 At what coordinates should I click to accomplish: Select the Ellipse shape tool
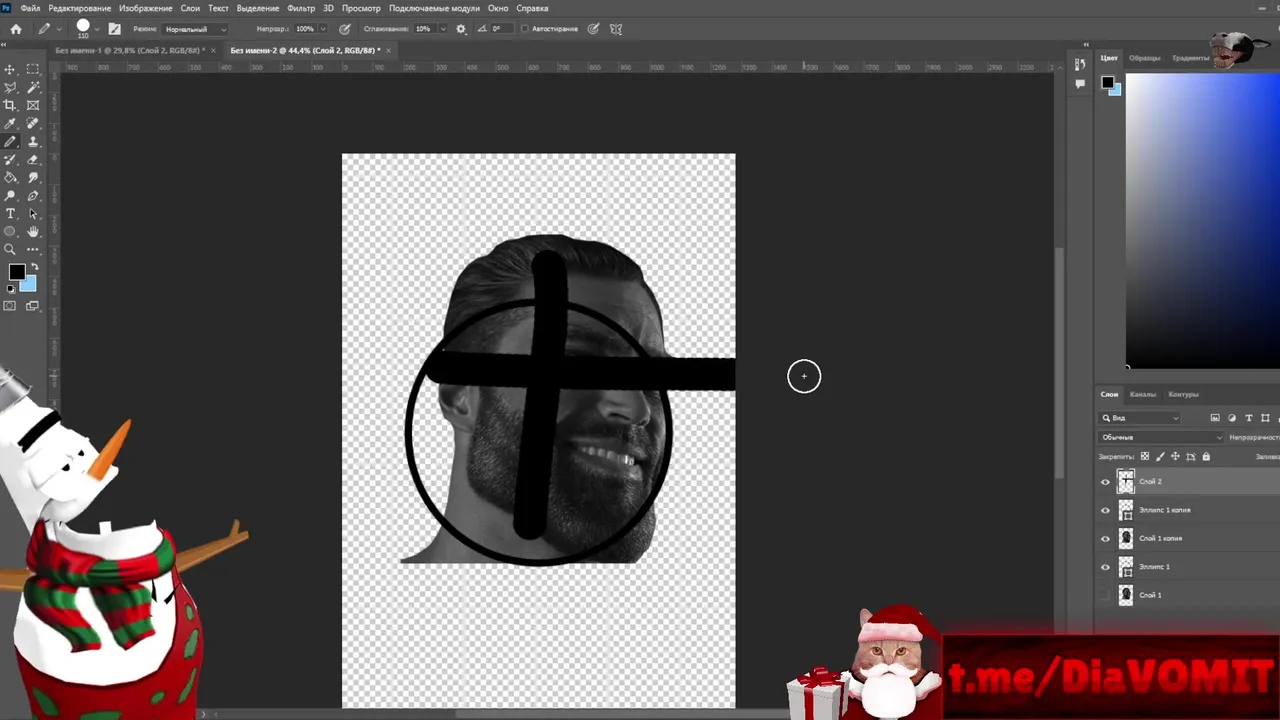[x=10, y=232]
